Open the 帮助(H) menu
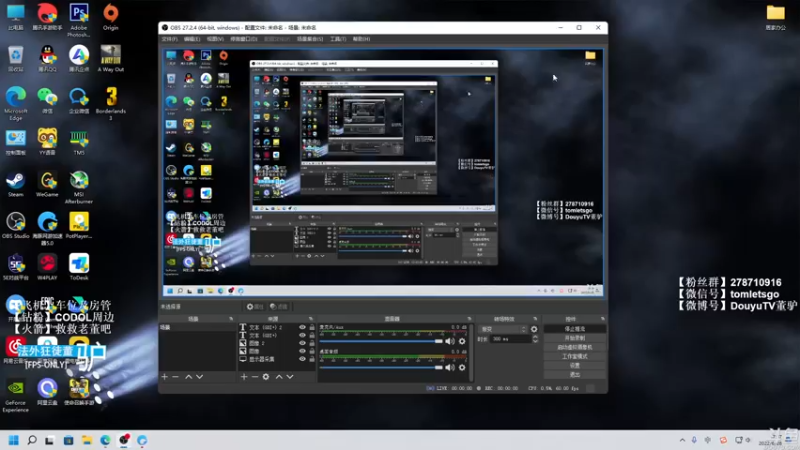This screenshot has width=800, height=450. 361,39
